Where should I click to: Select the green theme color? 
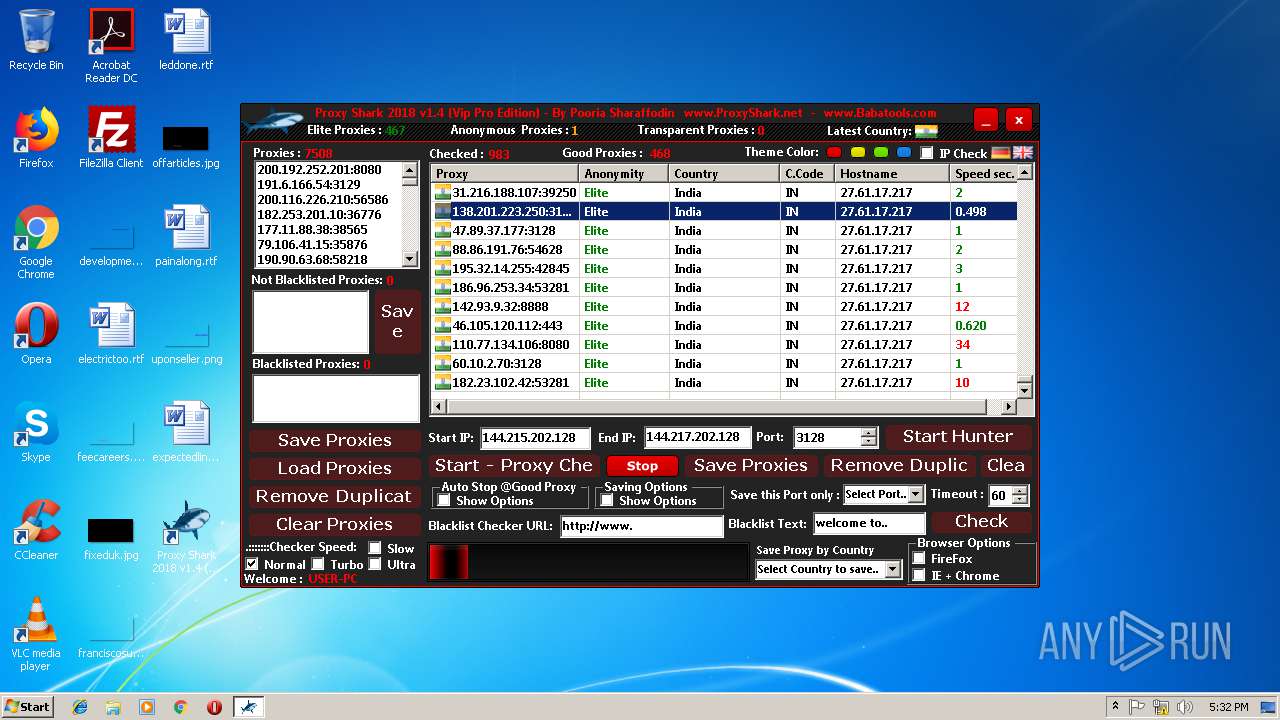click(881, 152)
